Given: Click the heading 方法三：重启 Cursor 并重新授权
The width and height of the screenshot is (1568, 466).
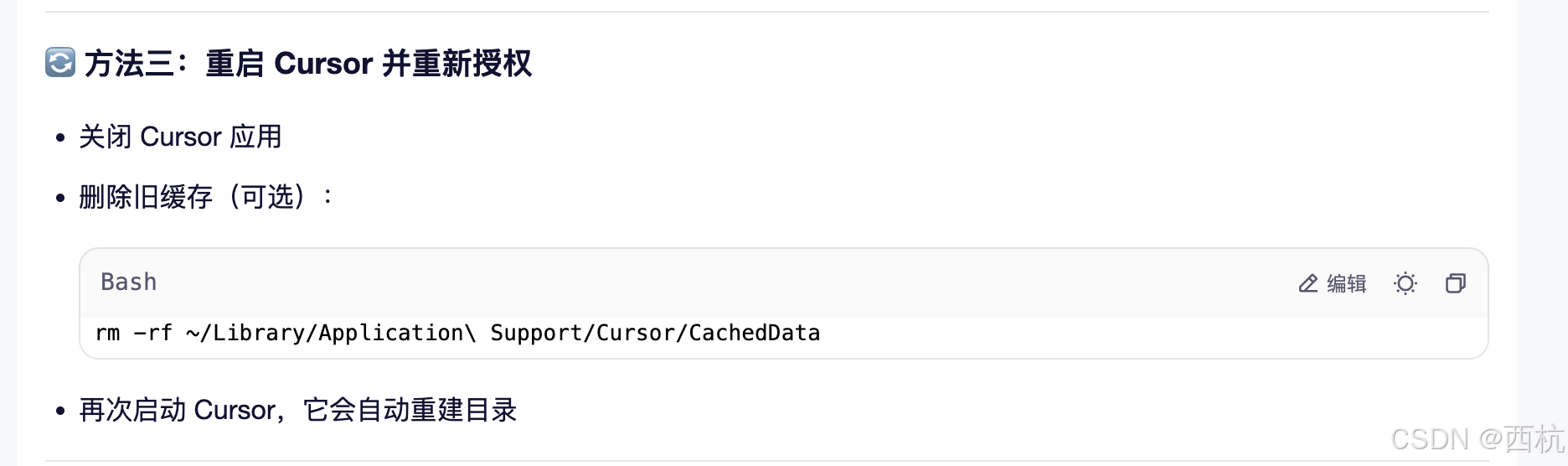Looking at the screenshot, I should pos(307,63).
